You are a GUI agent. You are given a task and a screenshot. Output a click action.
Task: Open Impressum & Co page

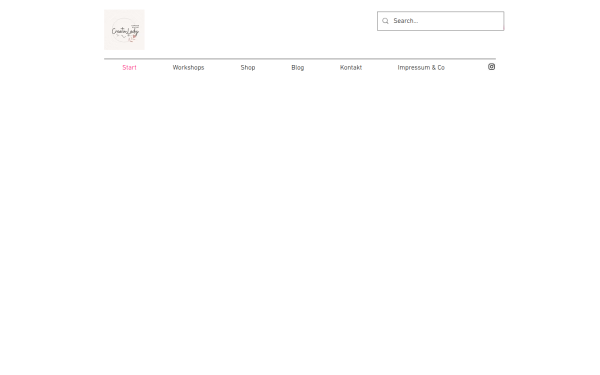pos(421,68)
